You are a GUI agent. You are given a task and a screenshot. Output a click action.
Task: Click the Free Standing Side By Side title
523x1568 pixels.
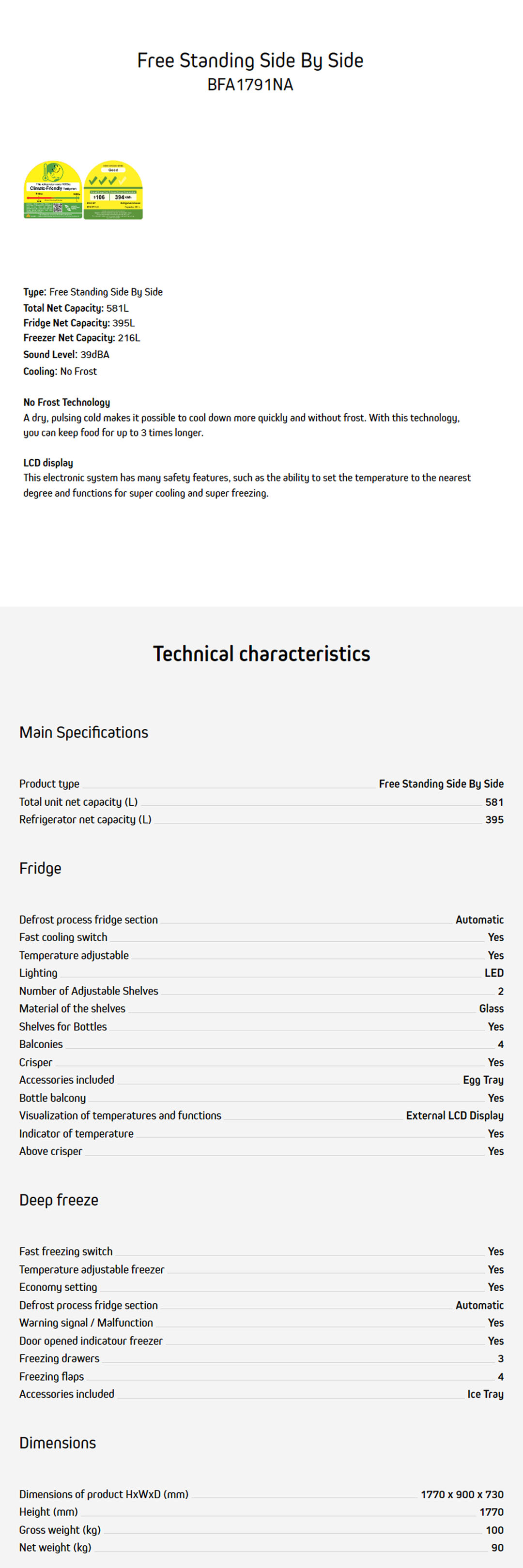[250, 60]
